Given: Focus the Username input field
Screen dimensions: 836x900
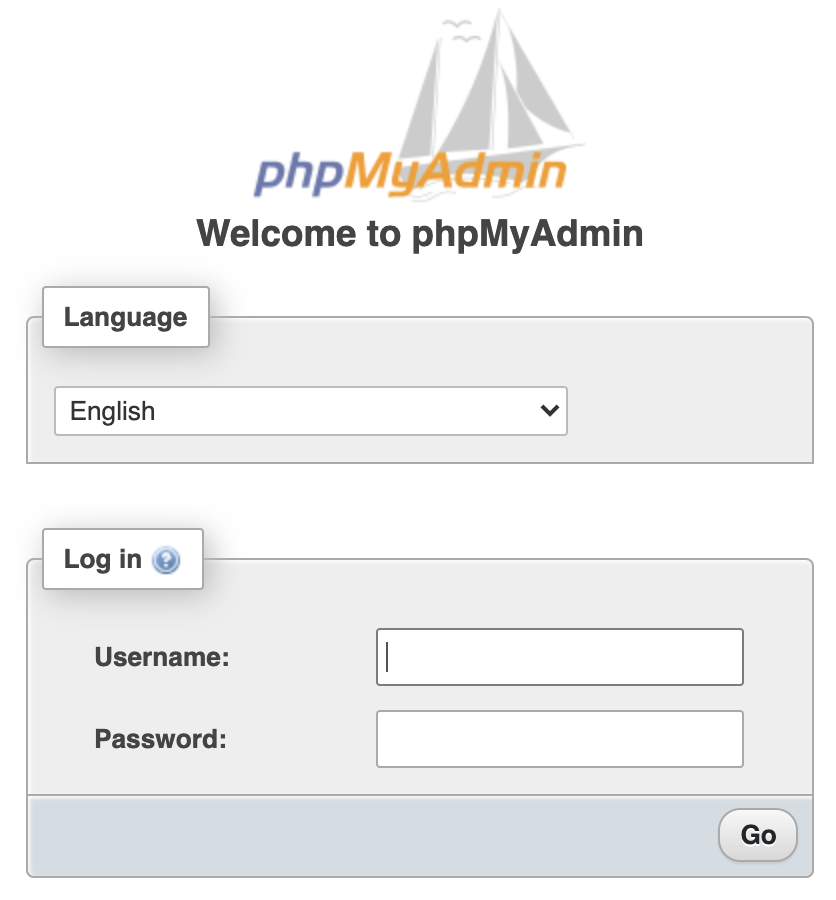Looking at the screenshot, I should pos(559,657).
